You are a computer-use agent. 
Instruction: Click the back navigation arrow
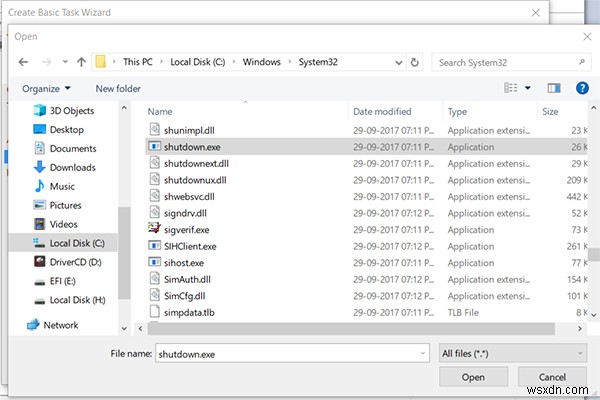(21, 63)
